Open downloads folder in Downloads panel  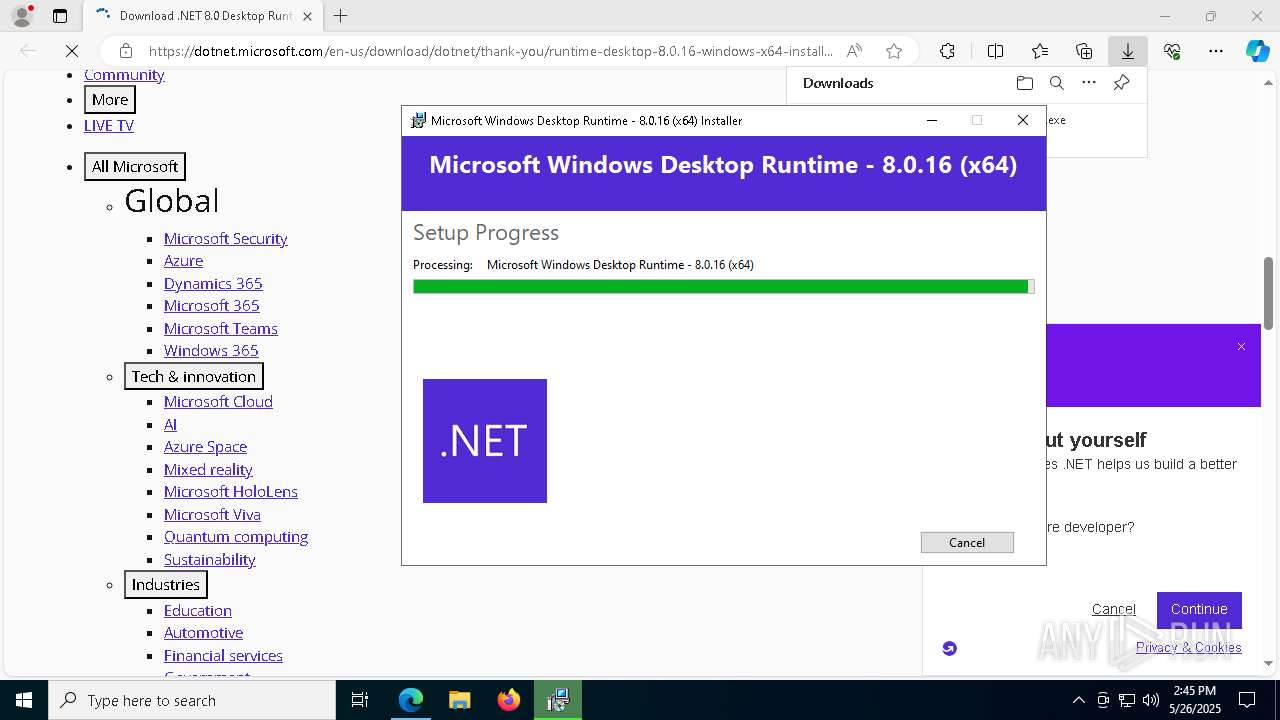click(x=1024, y=83)
